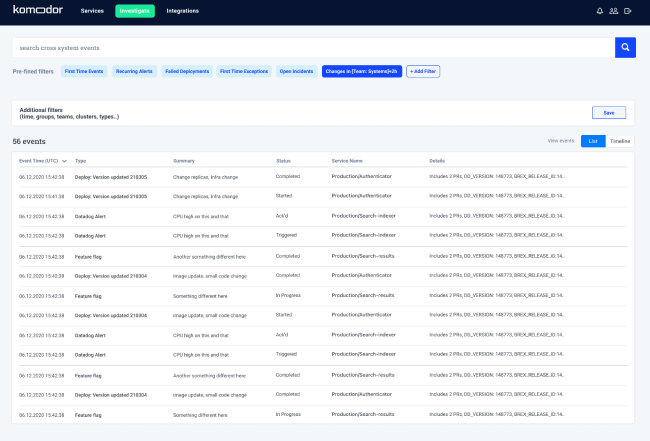This screenshot has width=650, height=441.
Task: Save the current filters
Action: tap(609, 113)
